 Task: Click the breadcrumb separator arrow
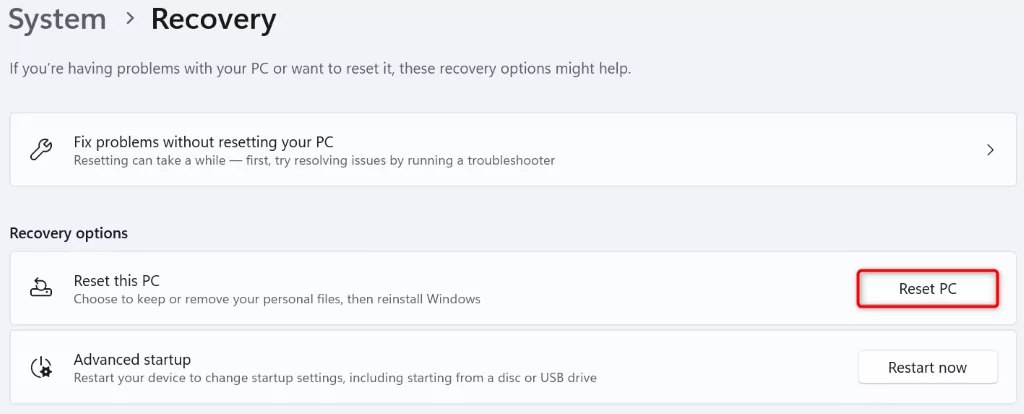[129, 20]
